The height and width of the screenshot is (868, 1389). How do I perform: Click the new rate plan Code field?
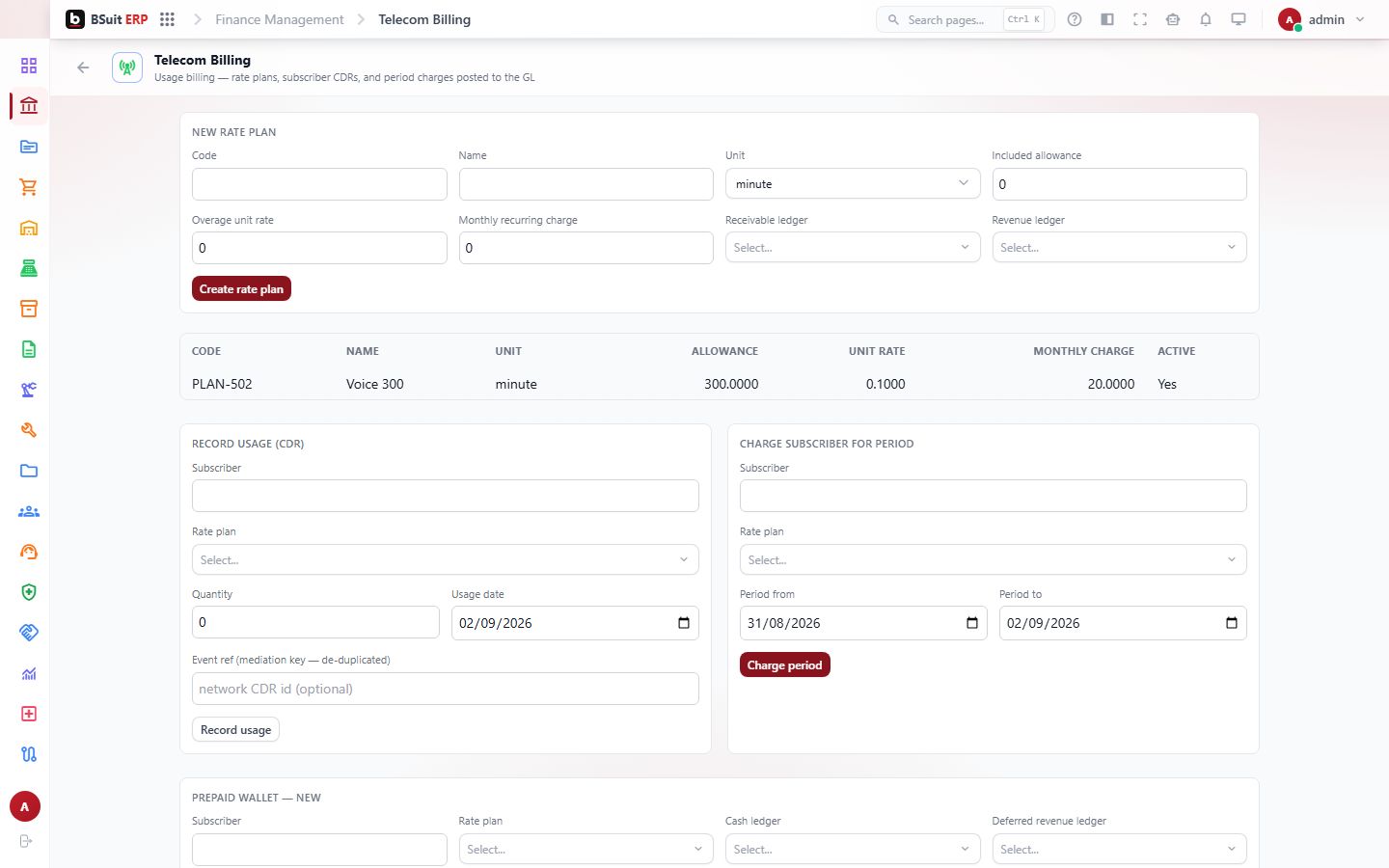point(319,184)
